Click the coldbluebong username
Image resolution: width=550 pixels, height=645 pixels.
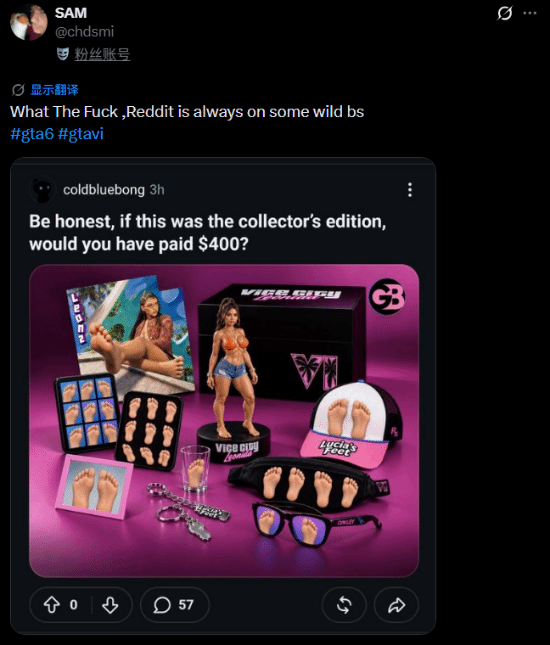(x=104, y=190)
